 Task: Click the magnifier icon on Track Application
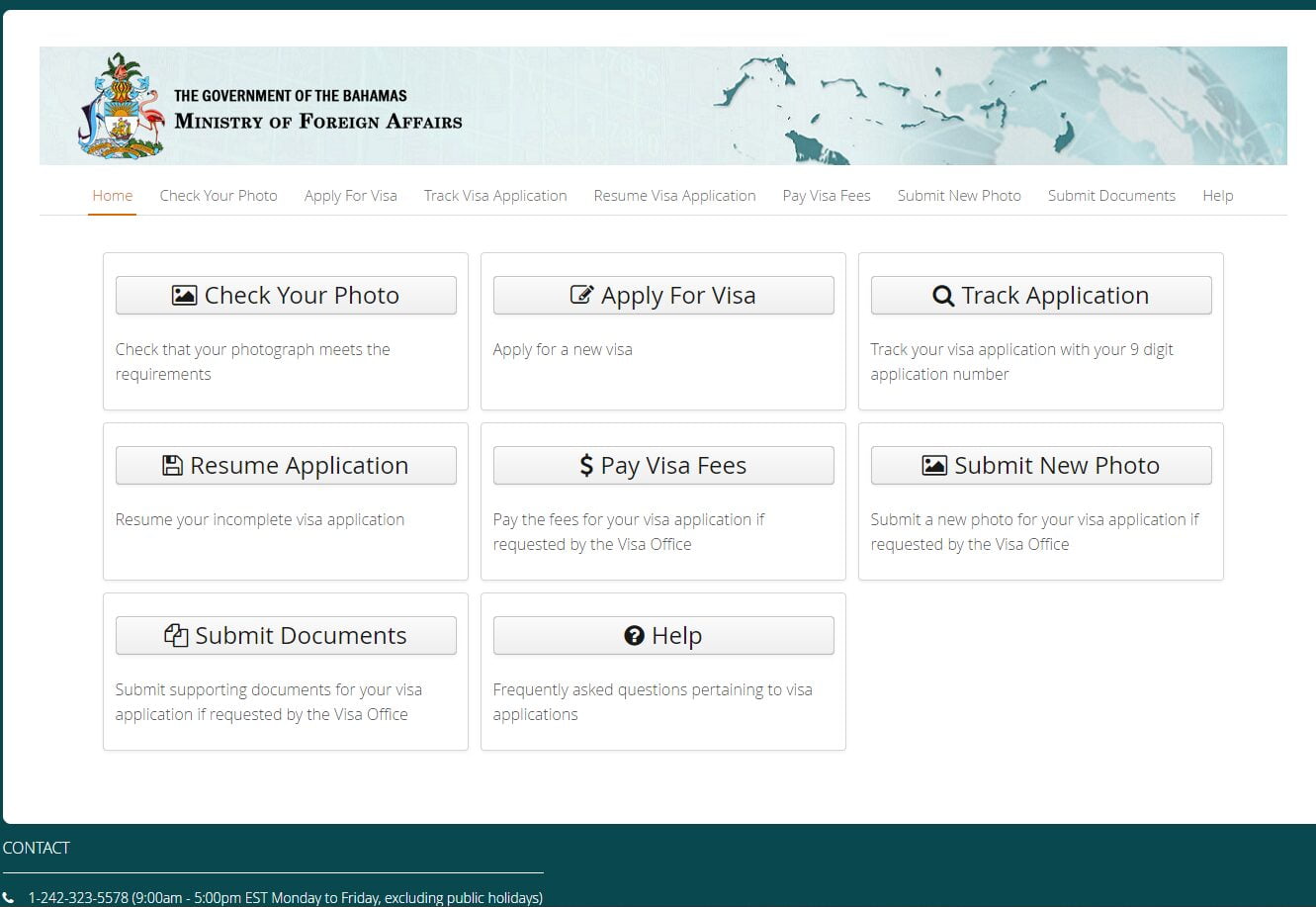943,296
